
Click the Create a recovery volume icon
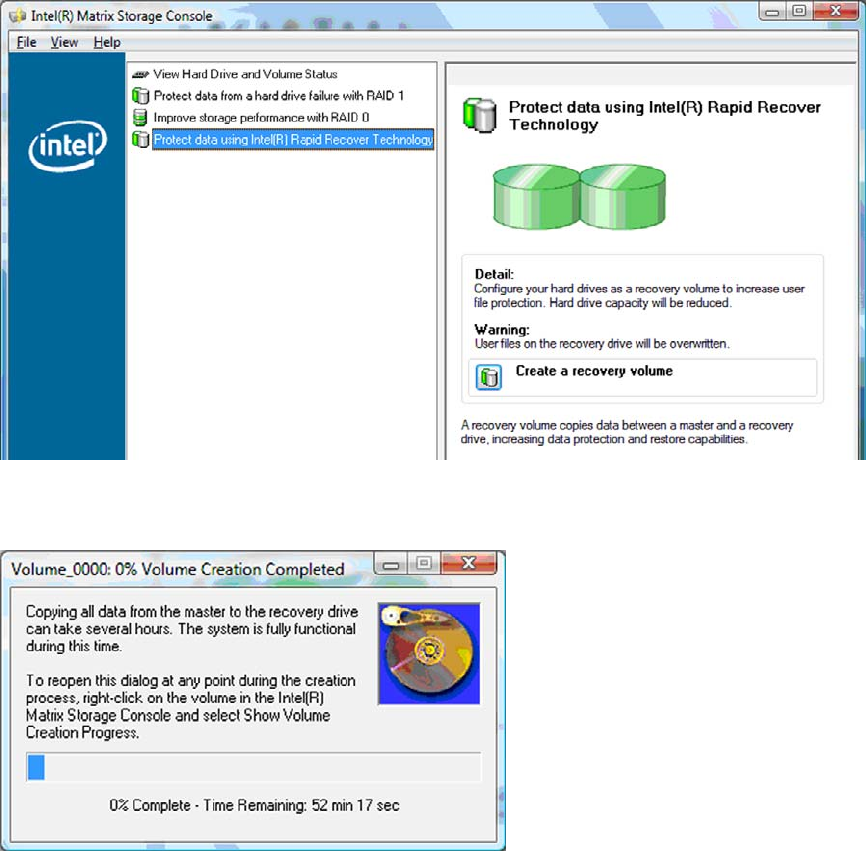pyautogui.click(x=489, y=377)
